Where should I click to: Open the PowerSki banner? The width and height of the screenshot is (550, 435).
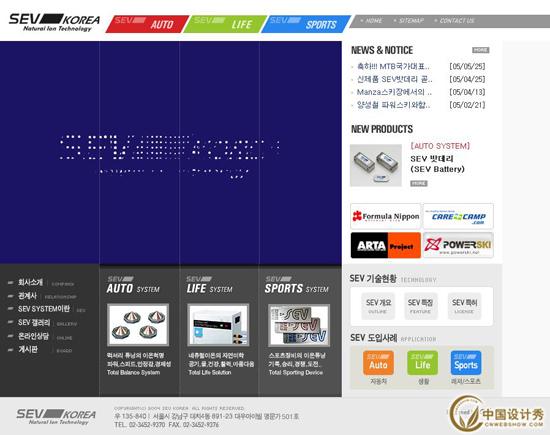coord(458,245)
